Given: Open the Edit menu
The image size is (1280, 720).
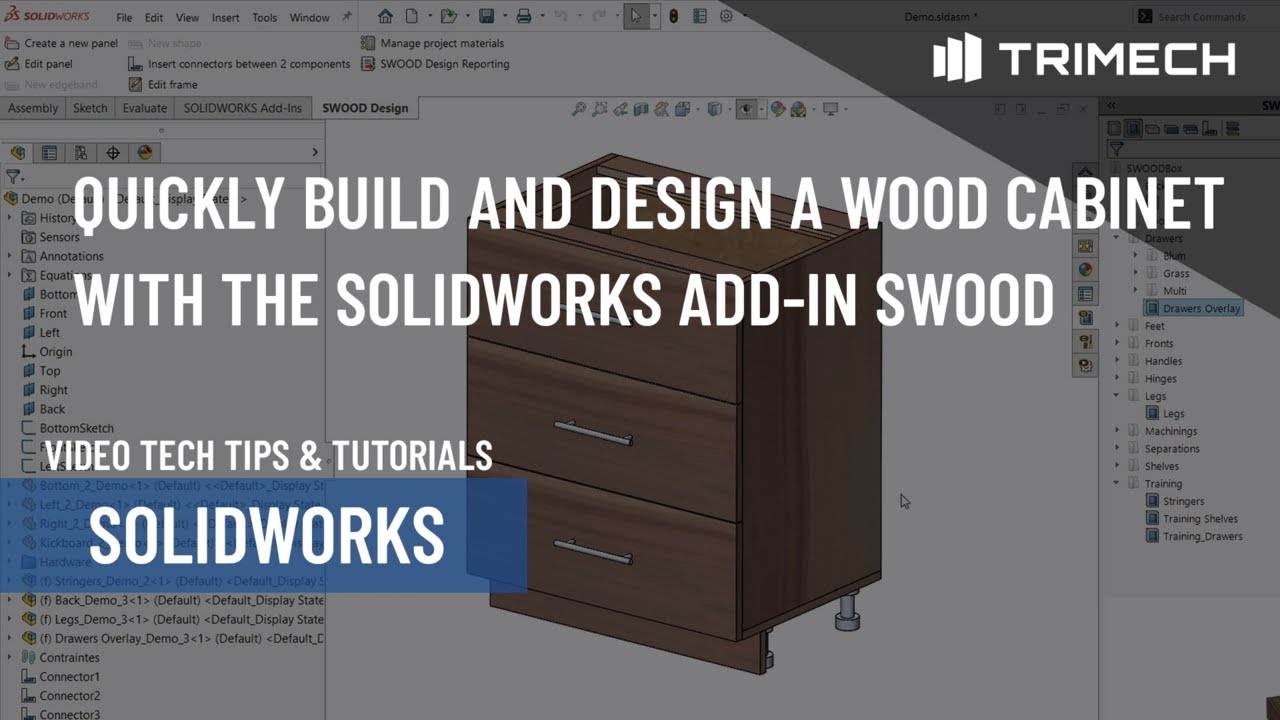Looking at the screenshot, I should pos(154,17).
